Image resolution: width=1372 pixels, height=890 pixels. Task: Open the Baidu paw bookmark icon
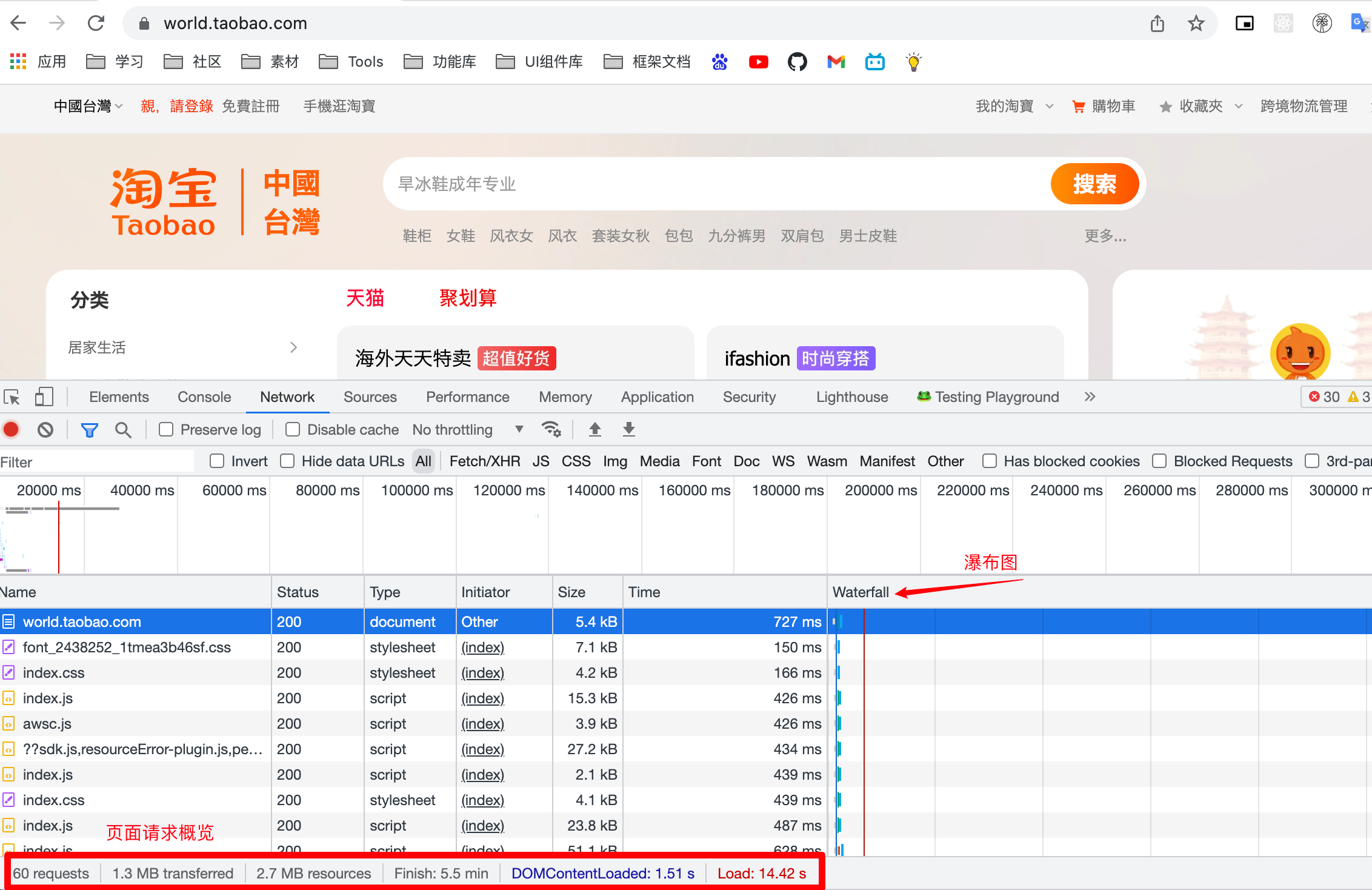[x=719, y=62]
